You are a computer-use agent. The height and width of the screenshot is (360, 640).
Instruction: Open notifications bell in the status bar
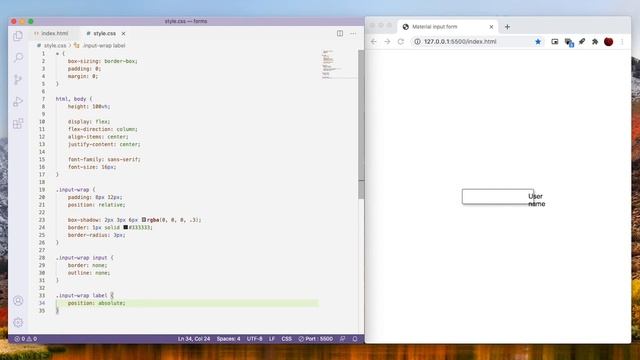click(x=355, y=339)
